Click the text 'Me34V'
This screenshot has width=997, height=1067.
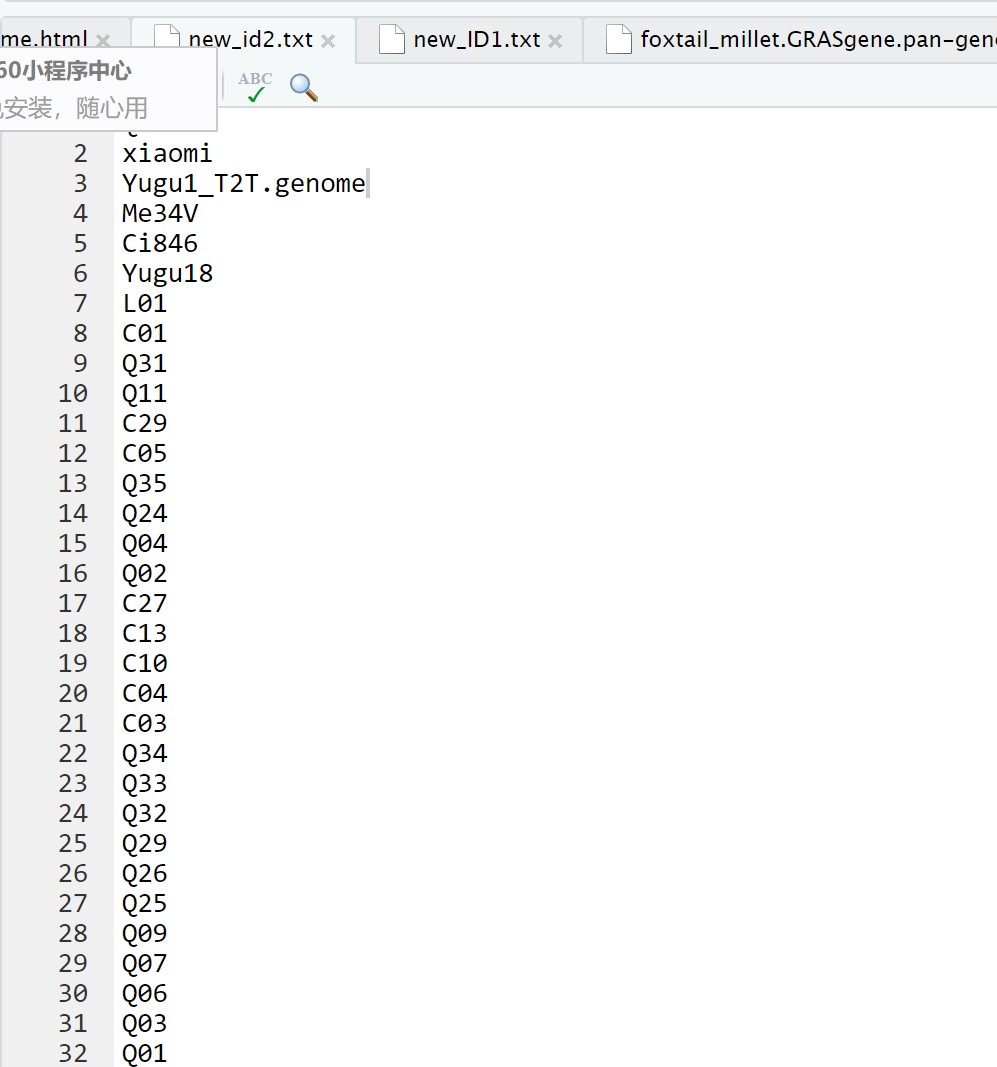coord(160,214)
